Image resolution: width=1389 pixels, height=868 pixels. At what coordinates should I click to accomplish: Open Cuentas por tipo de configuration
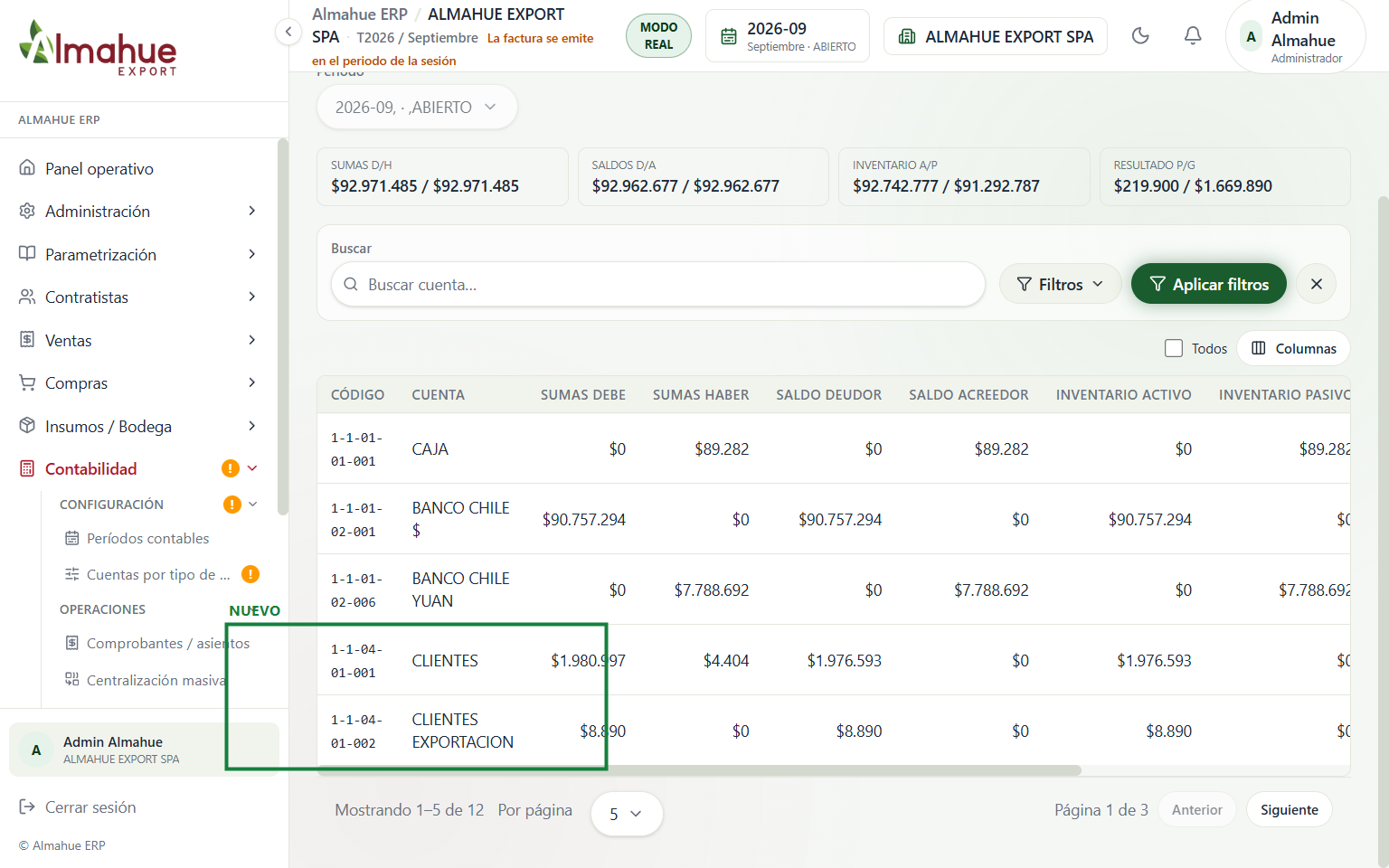click(147, 575)
